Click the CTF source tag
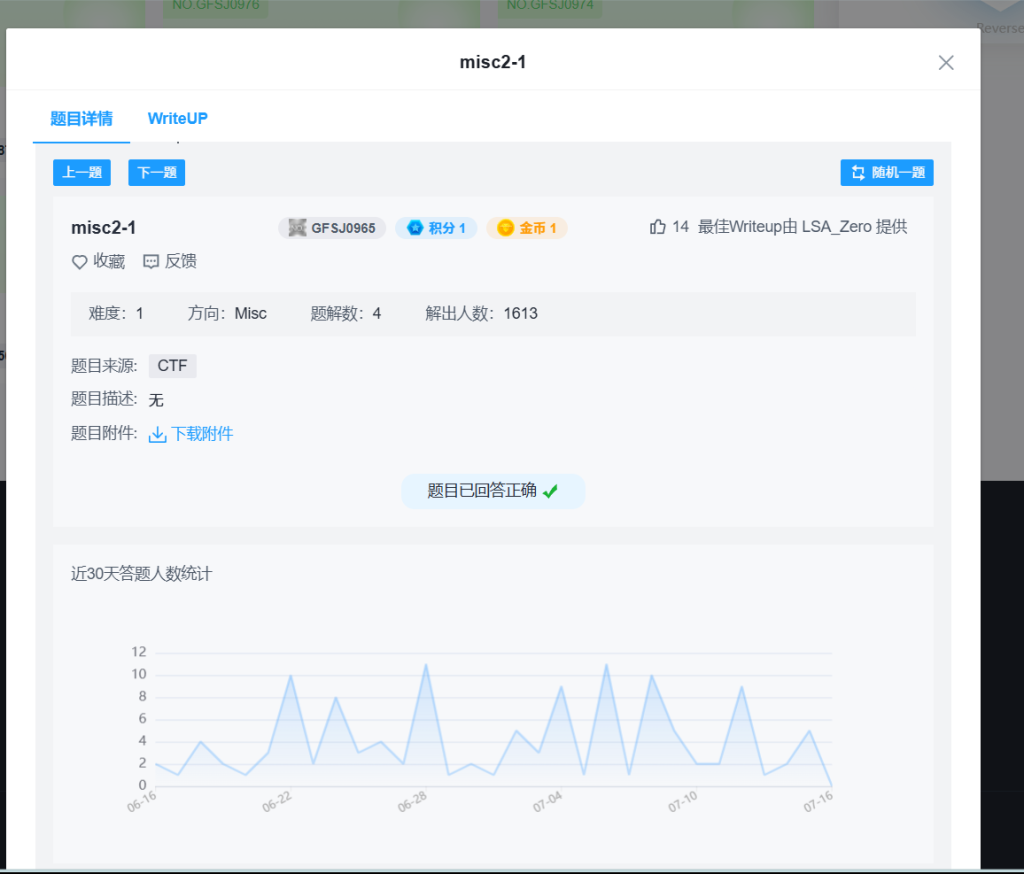This screenshot has height=874, width=1024. pyautogui.click(x=172, y=366)
